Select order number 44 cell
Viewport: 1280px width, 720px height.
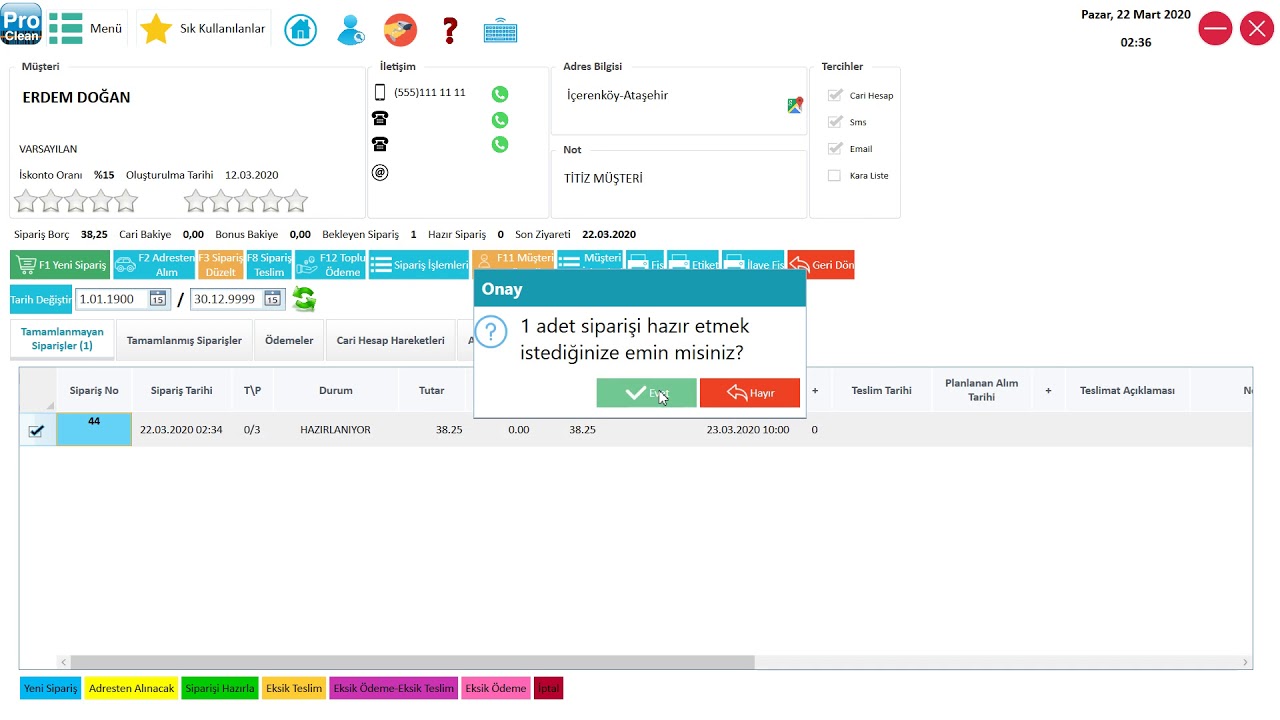tap(94, 429)
